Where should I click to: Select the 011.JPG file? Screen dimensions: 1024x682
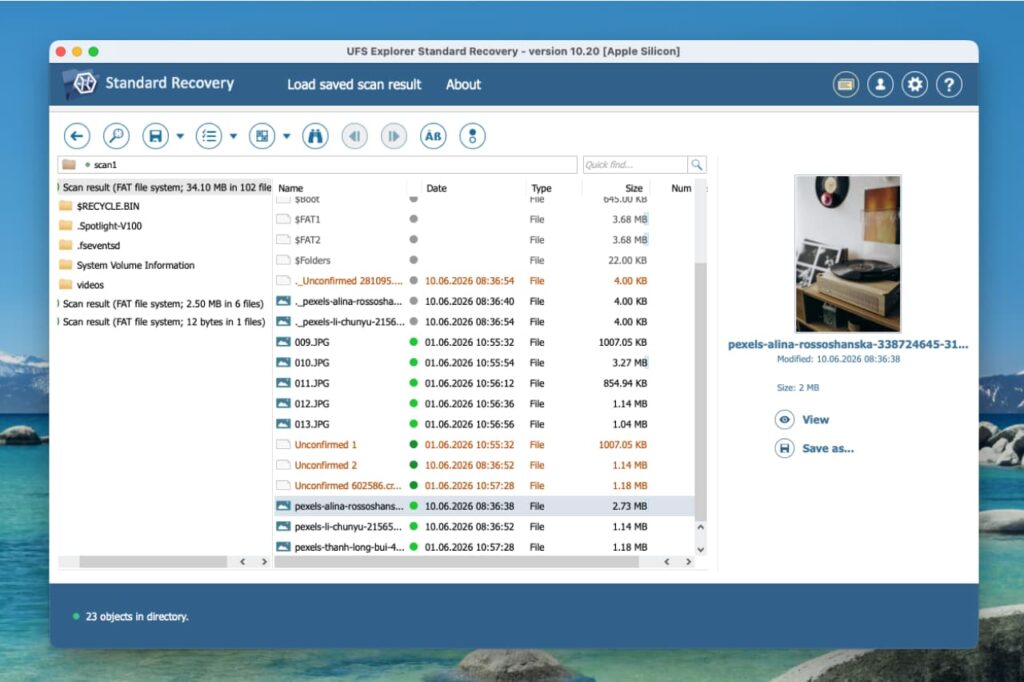pos(484,383)
